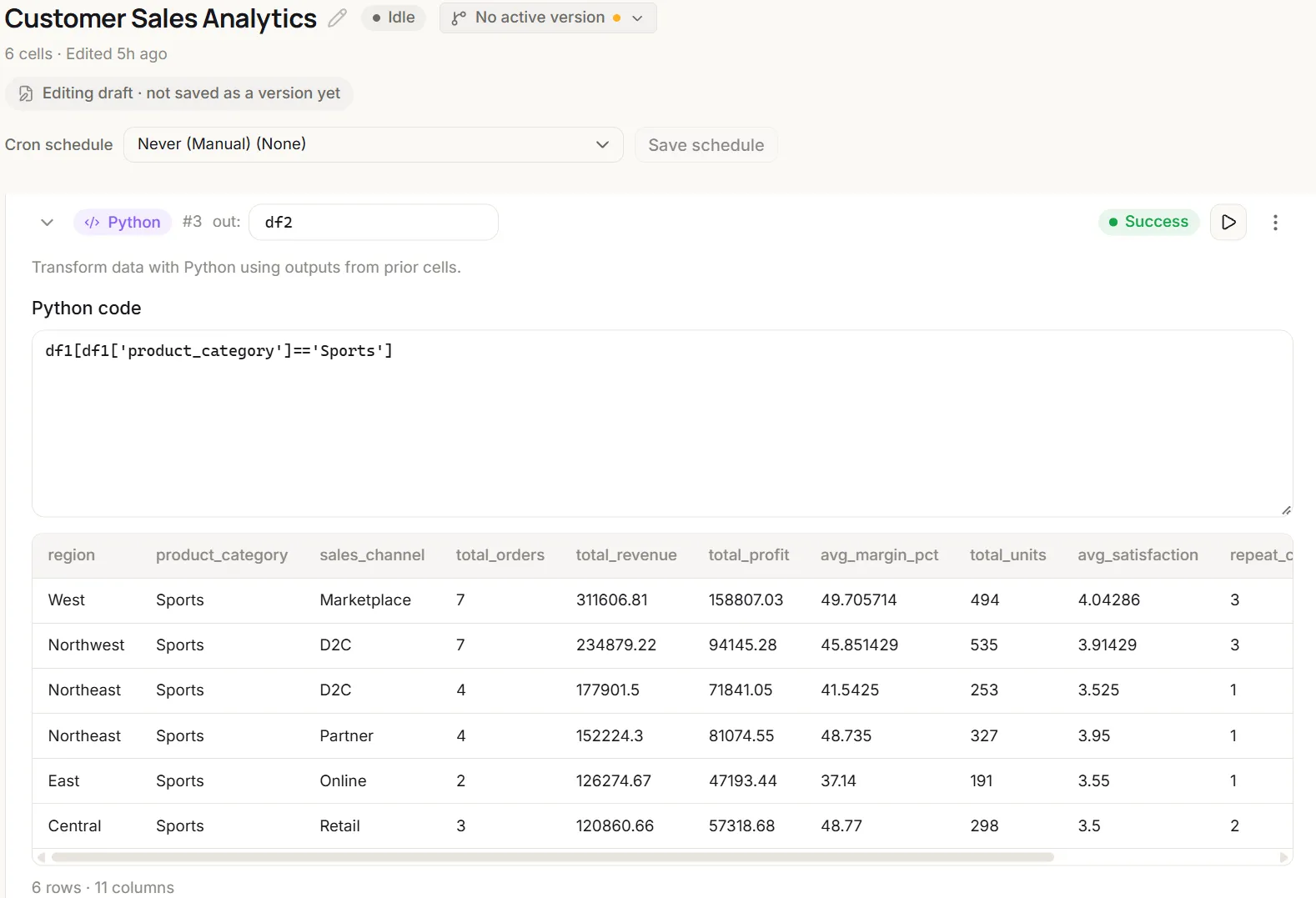Collapse cell #3 with the chevron
Viewport: 1316px width, 898px height.
tap(48, 223)
